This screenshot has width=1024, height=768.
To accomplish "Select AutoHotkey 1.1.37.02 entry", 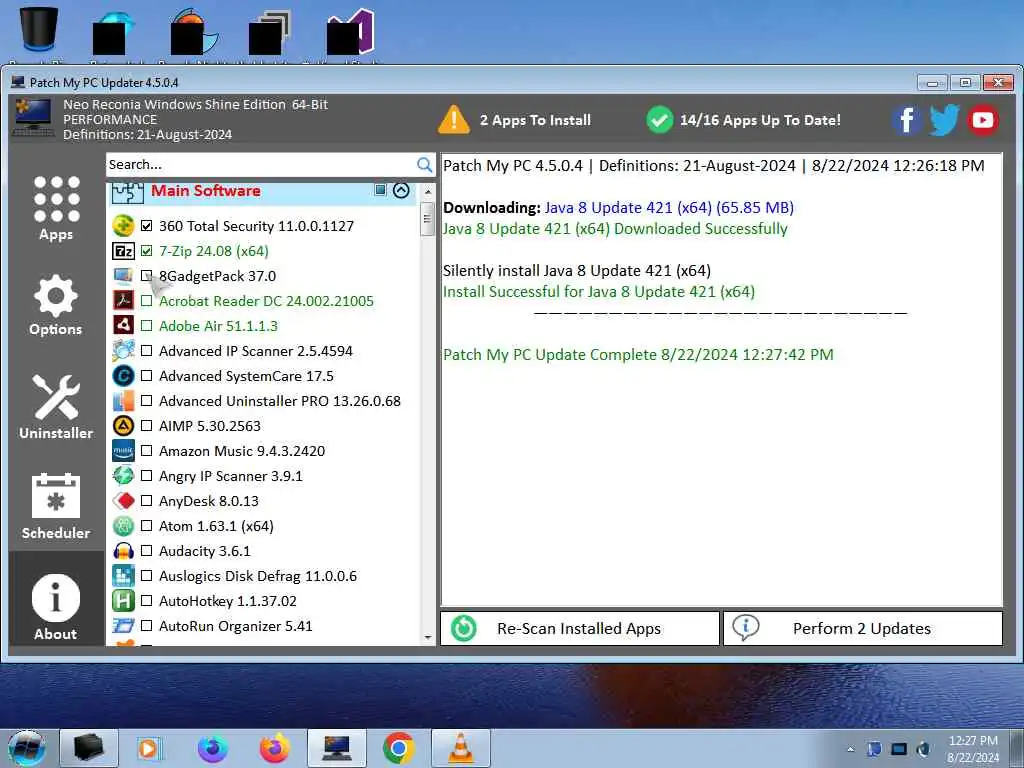I will coord(227,601).
